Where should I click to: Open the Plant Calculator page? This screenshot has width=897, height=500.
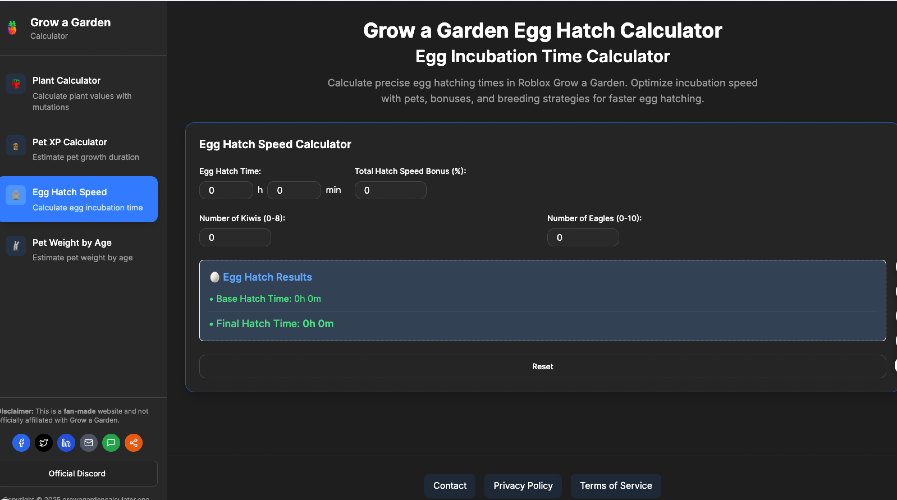[x=79, y=93]
